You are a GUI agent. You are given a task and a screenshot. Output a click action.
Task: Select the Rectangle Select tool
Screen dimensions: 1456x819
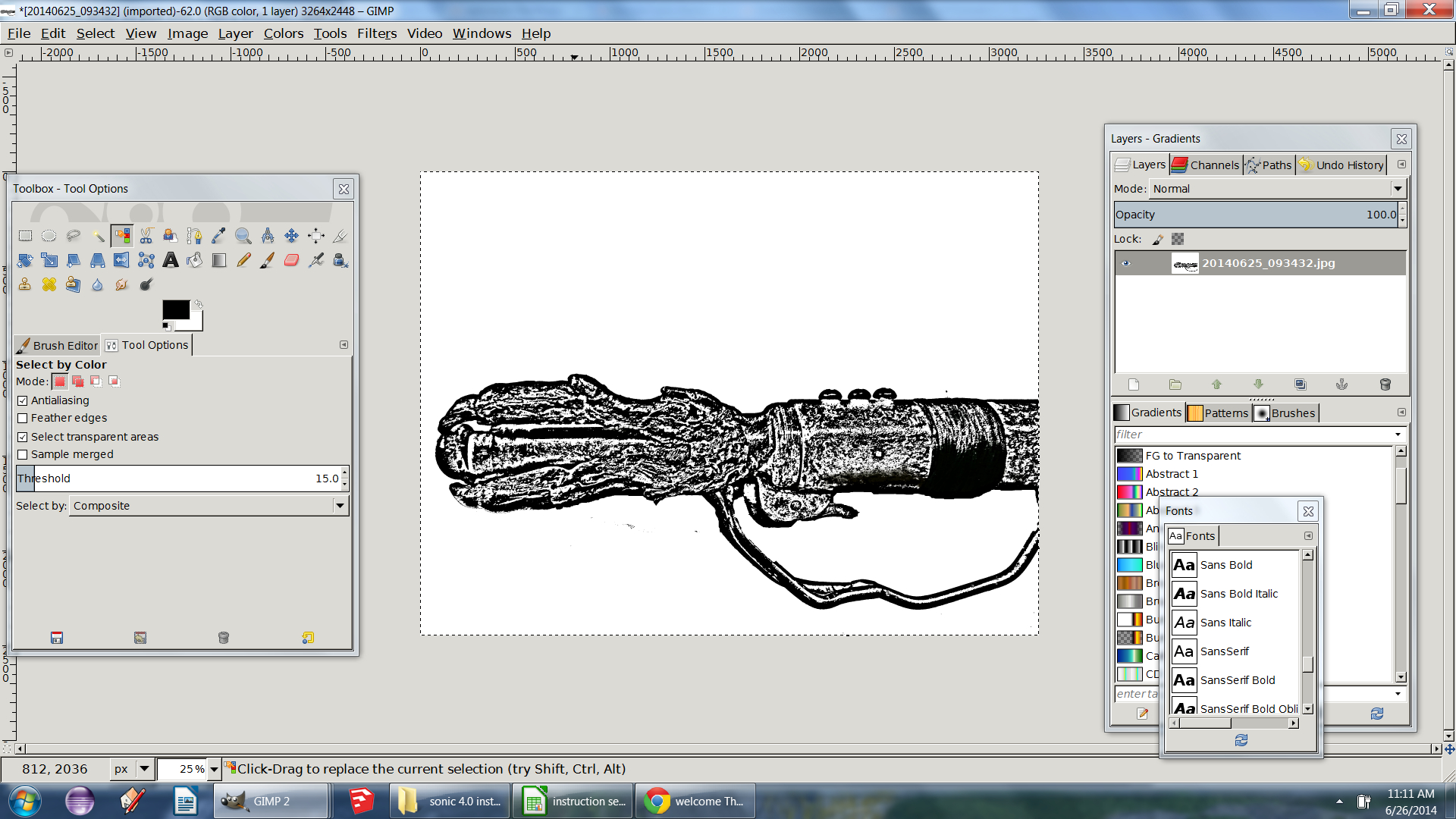click(x=25, y=236)
